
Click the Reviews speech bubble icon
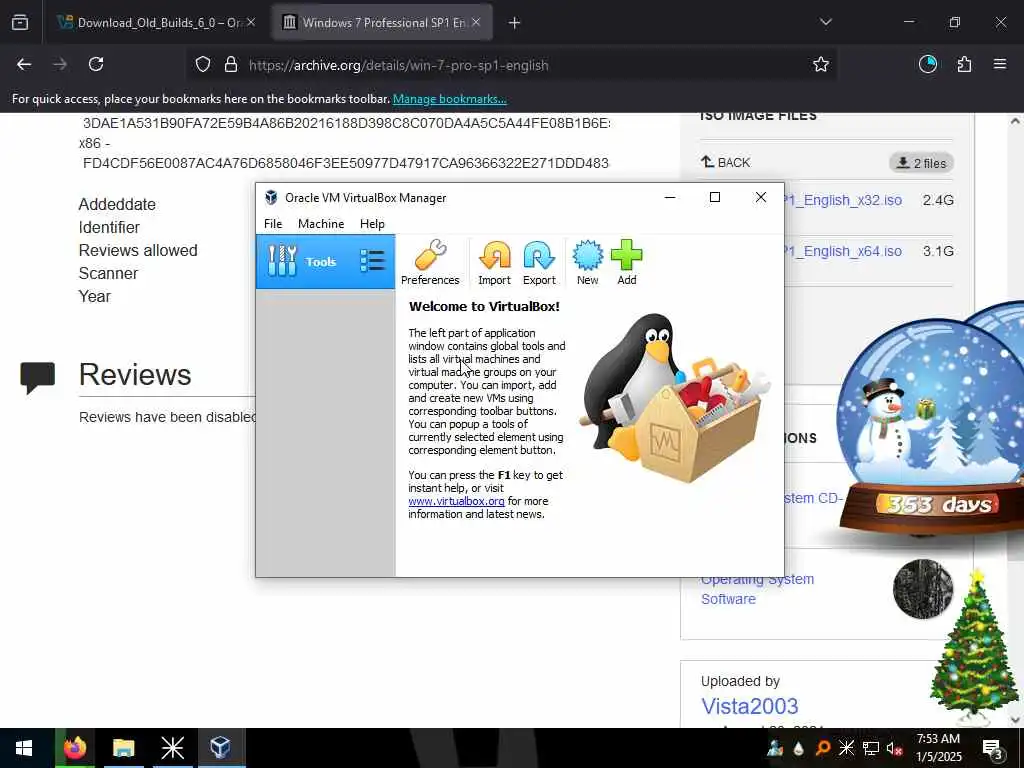click(x=38, y=377)
